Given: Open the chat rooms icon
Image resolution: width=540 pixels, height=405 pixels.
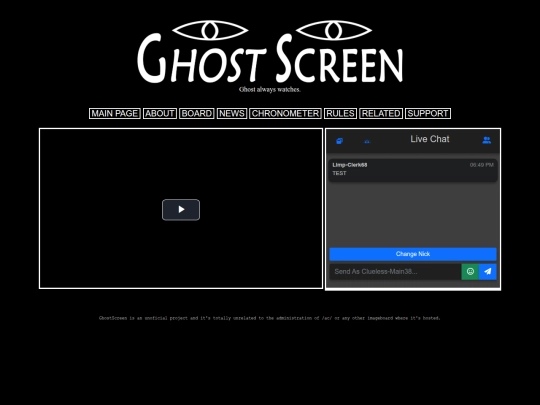Looking at the screenshot, I should tap(340, 141).
